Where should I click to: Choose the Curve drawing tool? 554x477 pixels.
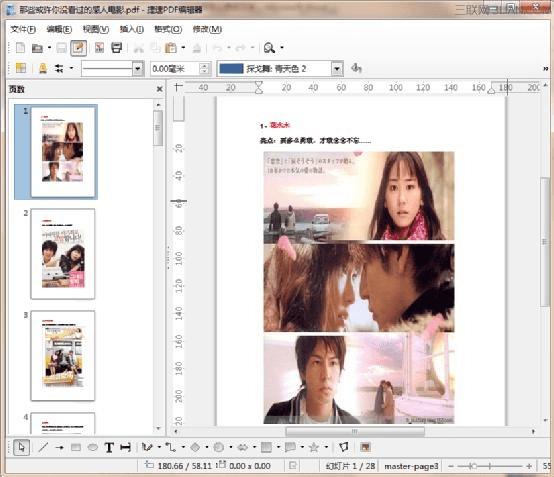click(x=147, y=447)
